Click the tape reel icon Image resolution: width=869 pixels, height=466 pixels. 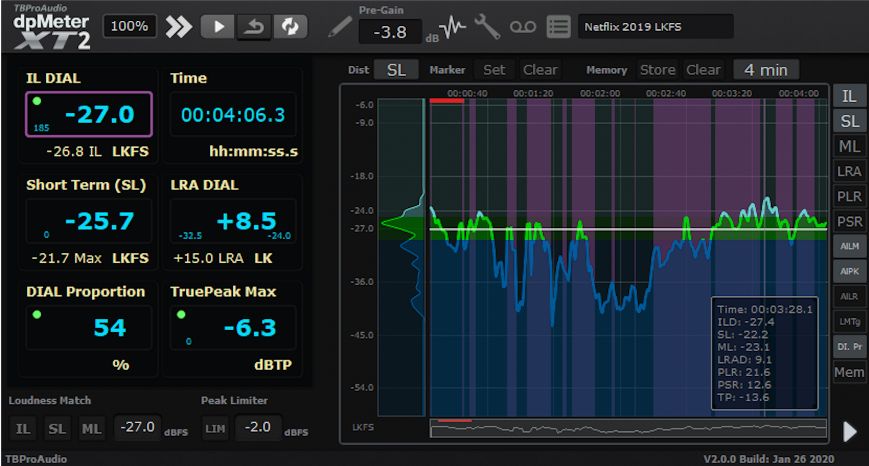[523, 27]
